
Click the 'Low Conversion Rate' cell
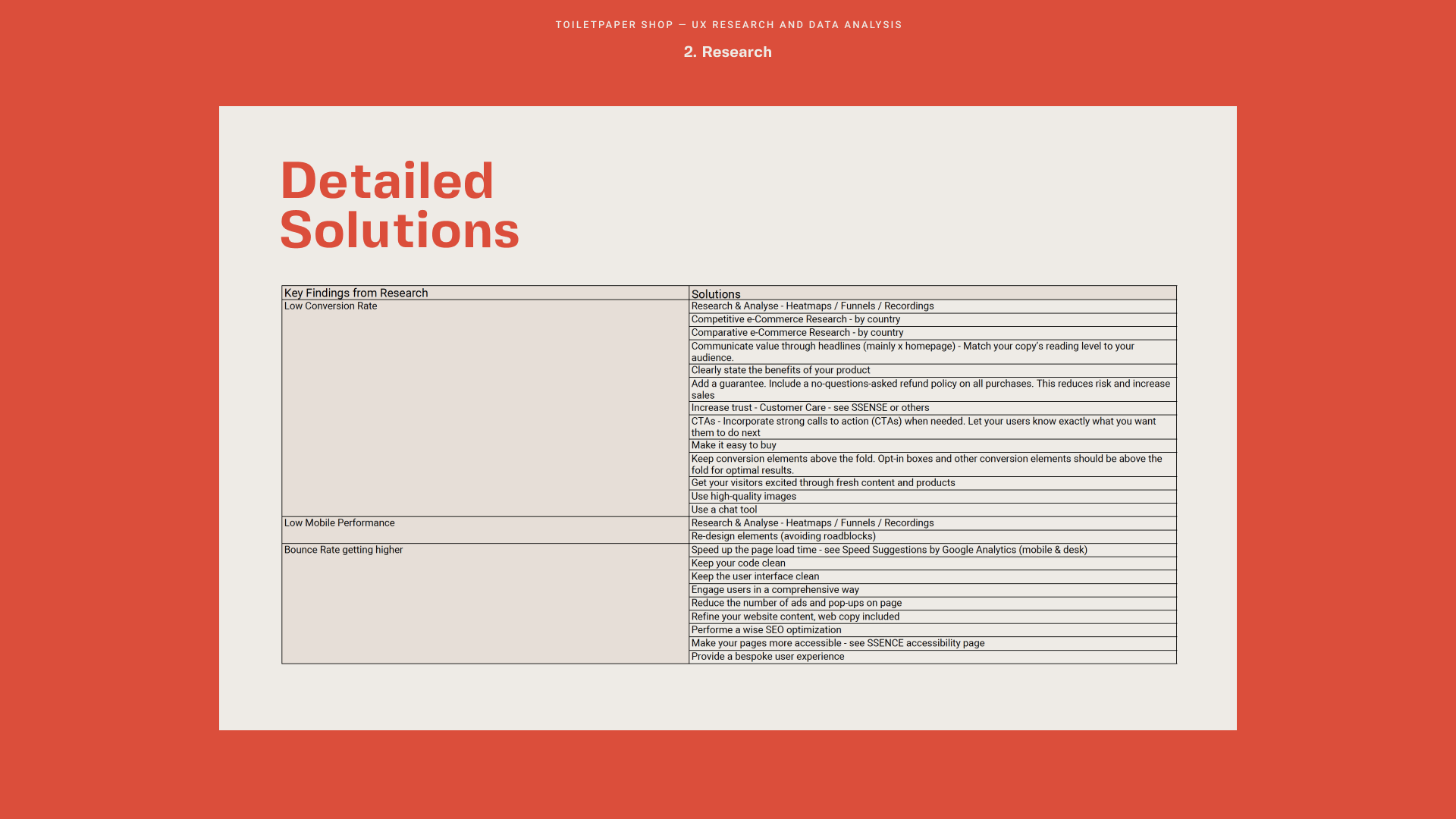coord(331,306)
